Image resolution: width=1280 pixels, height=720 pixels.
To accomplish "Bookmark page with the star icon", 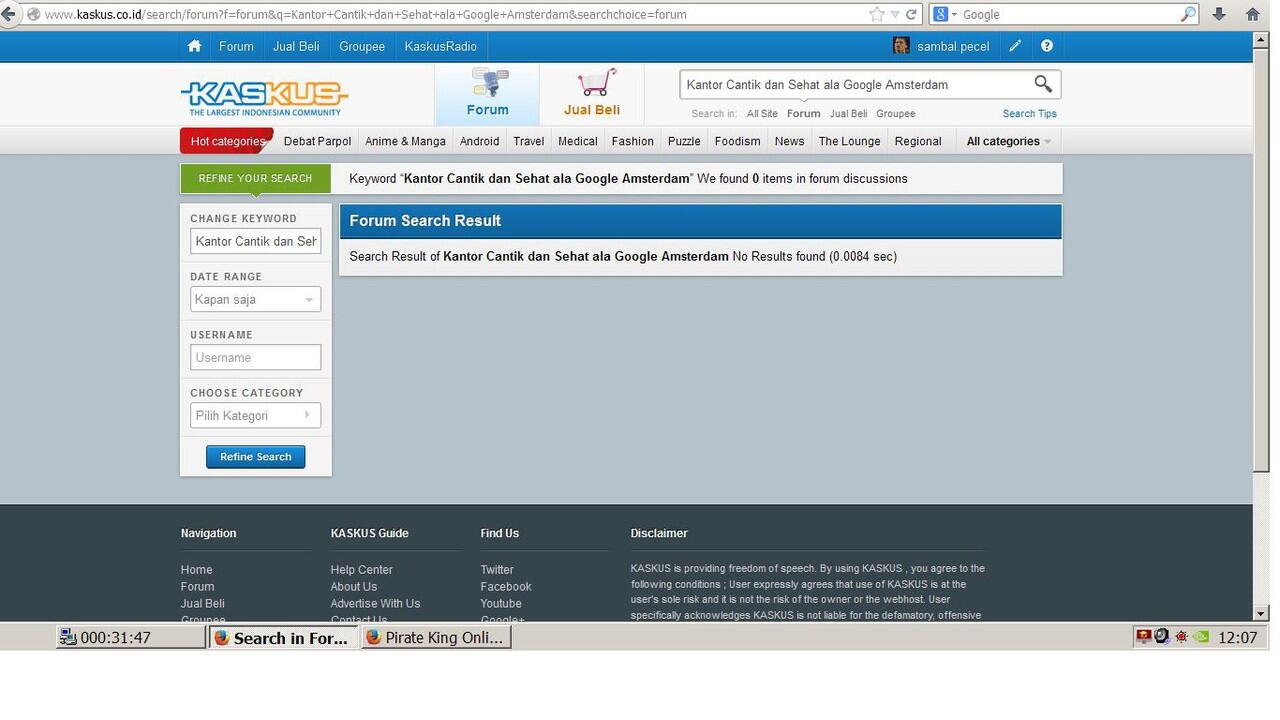I will (x=877, y=14).
